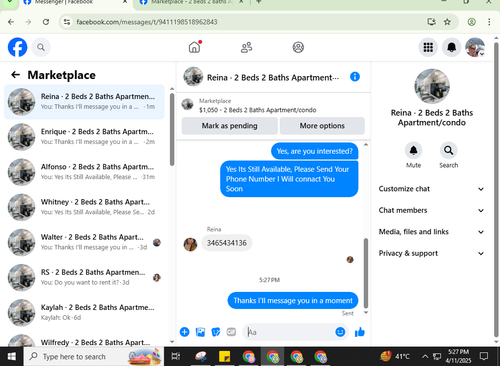Open the Kaylah conversation in the list
Screen dimensions: 500x366
(x=84, y=312)
